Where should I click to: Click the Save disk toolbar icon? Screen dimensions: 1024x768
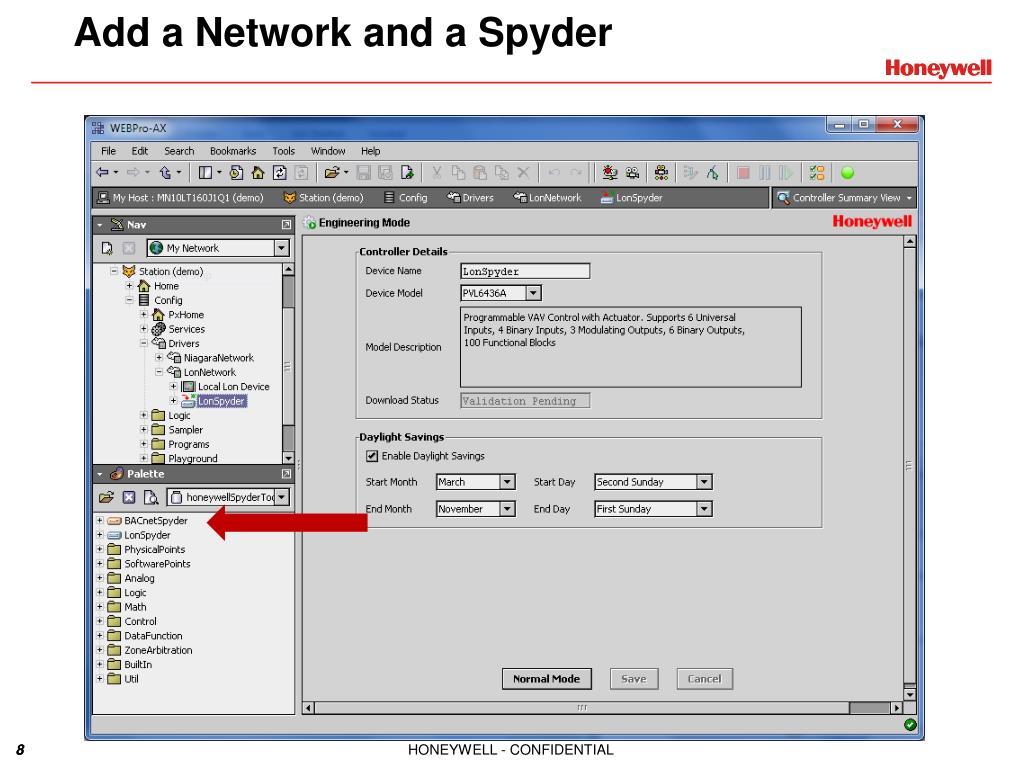tap(364, 172)
